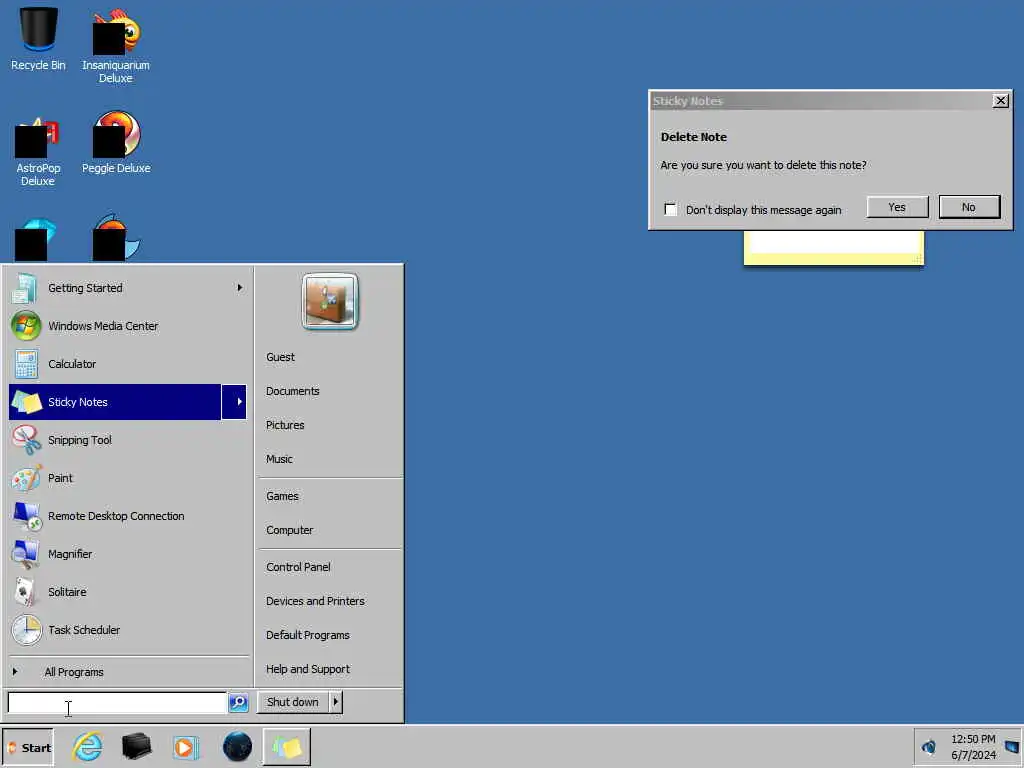Confirm deletion with Yes button
The height and width of the screenshot is (768, 1024).
[897, 207]
